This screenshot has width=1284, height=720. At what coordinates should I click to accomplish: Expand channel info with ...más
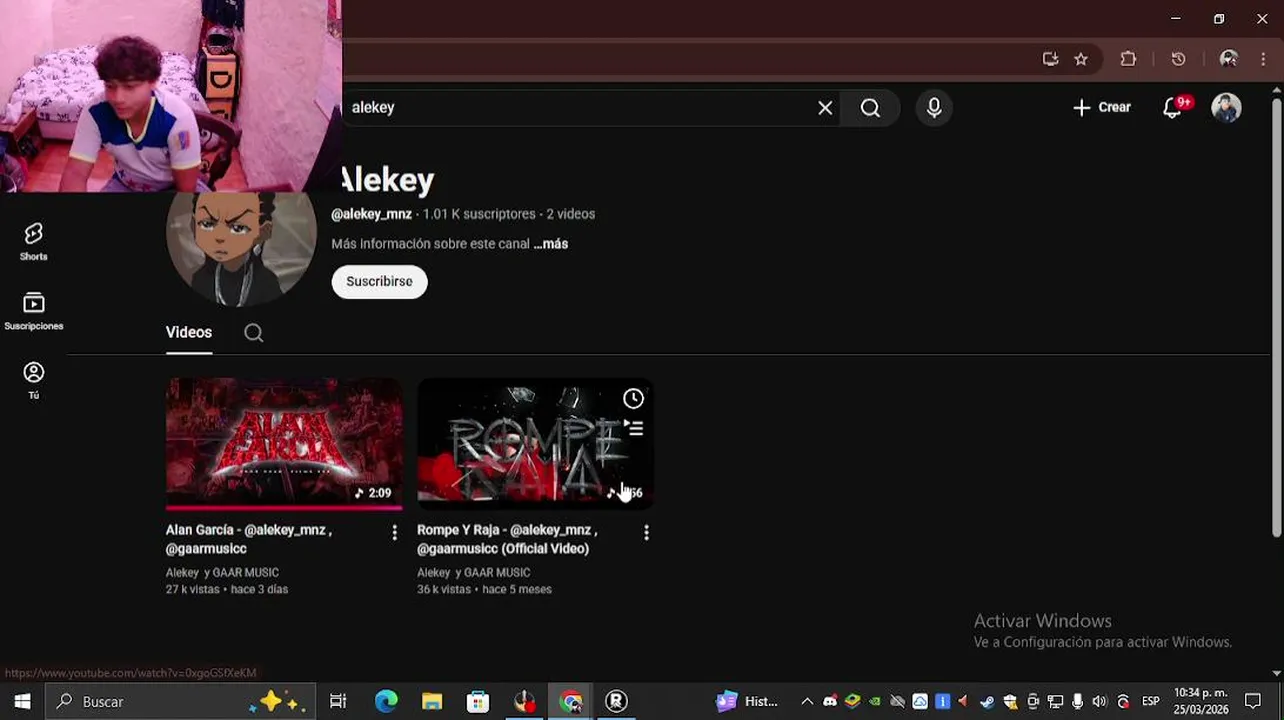click(551, 244)
